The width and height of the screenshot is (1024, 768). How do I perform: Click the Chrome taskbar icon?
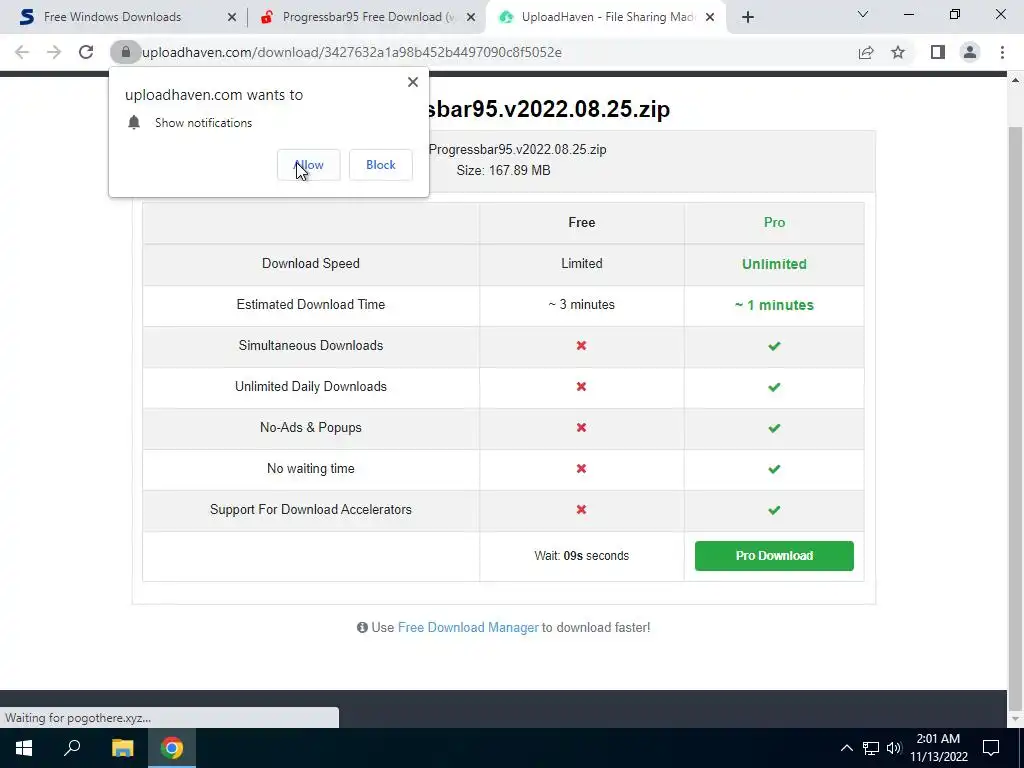[x=172, y=748]
